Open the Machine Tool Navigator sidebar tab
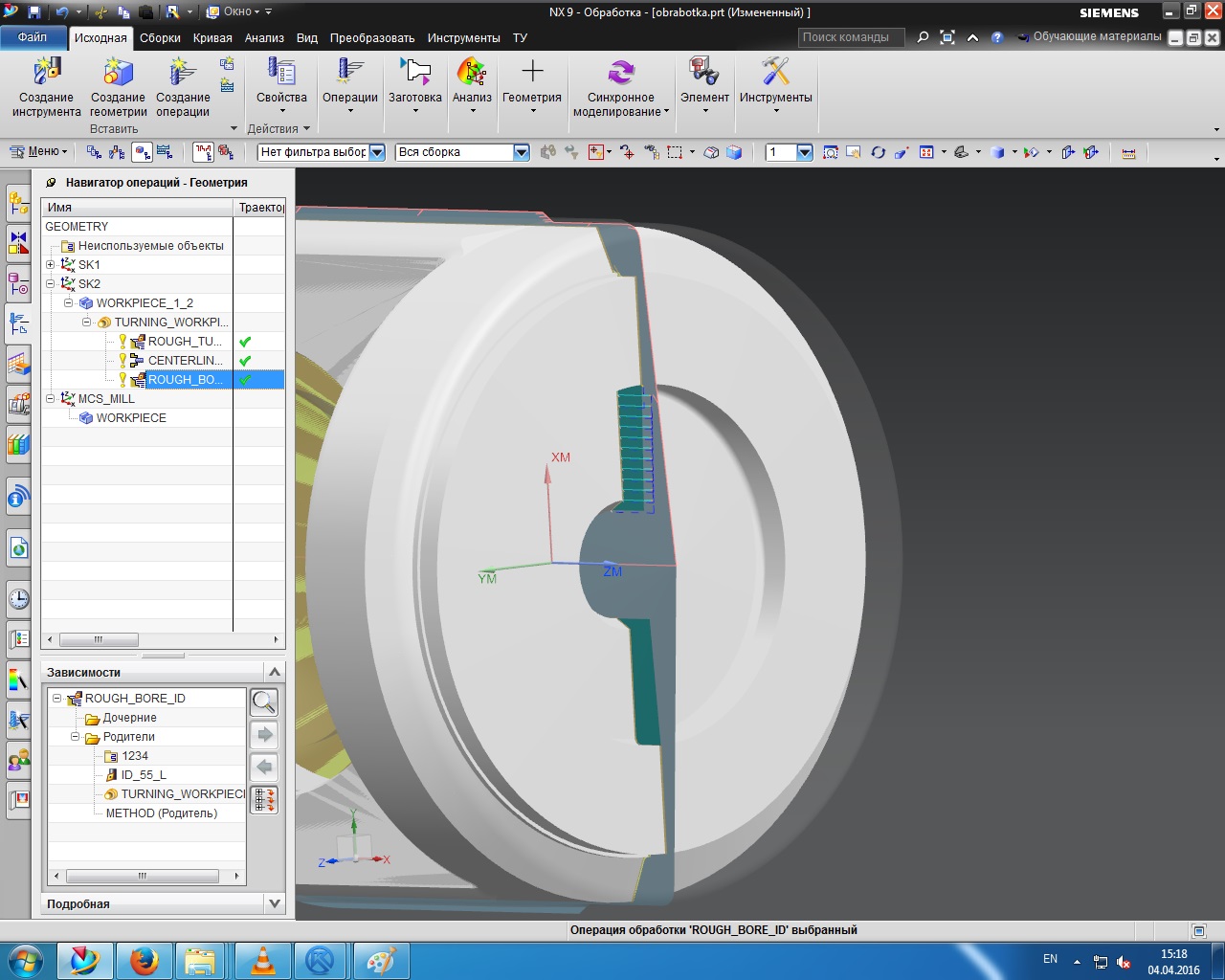 tap(18, 404)
